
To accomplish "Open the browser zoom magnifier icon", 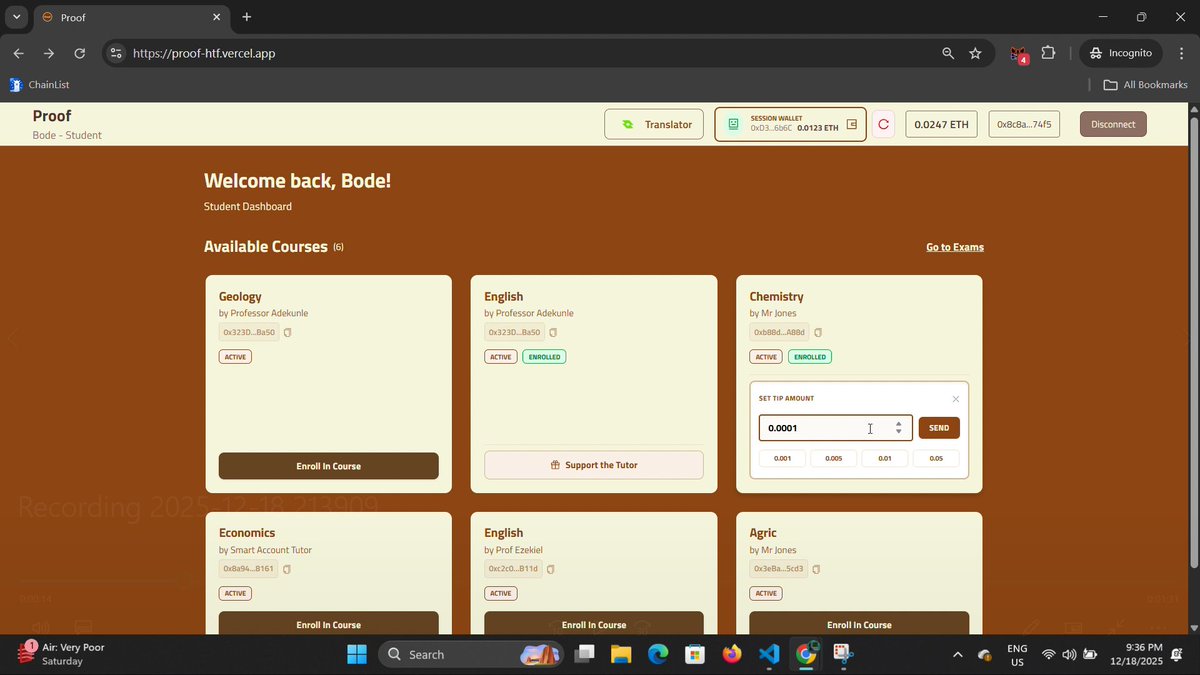I will 948,53.
